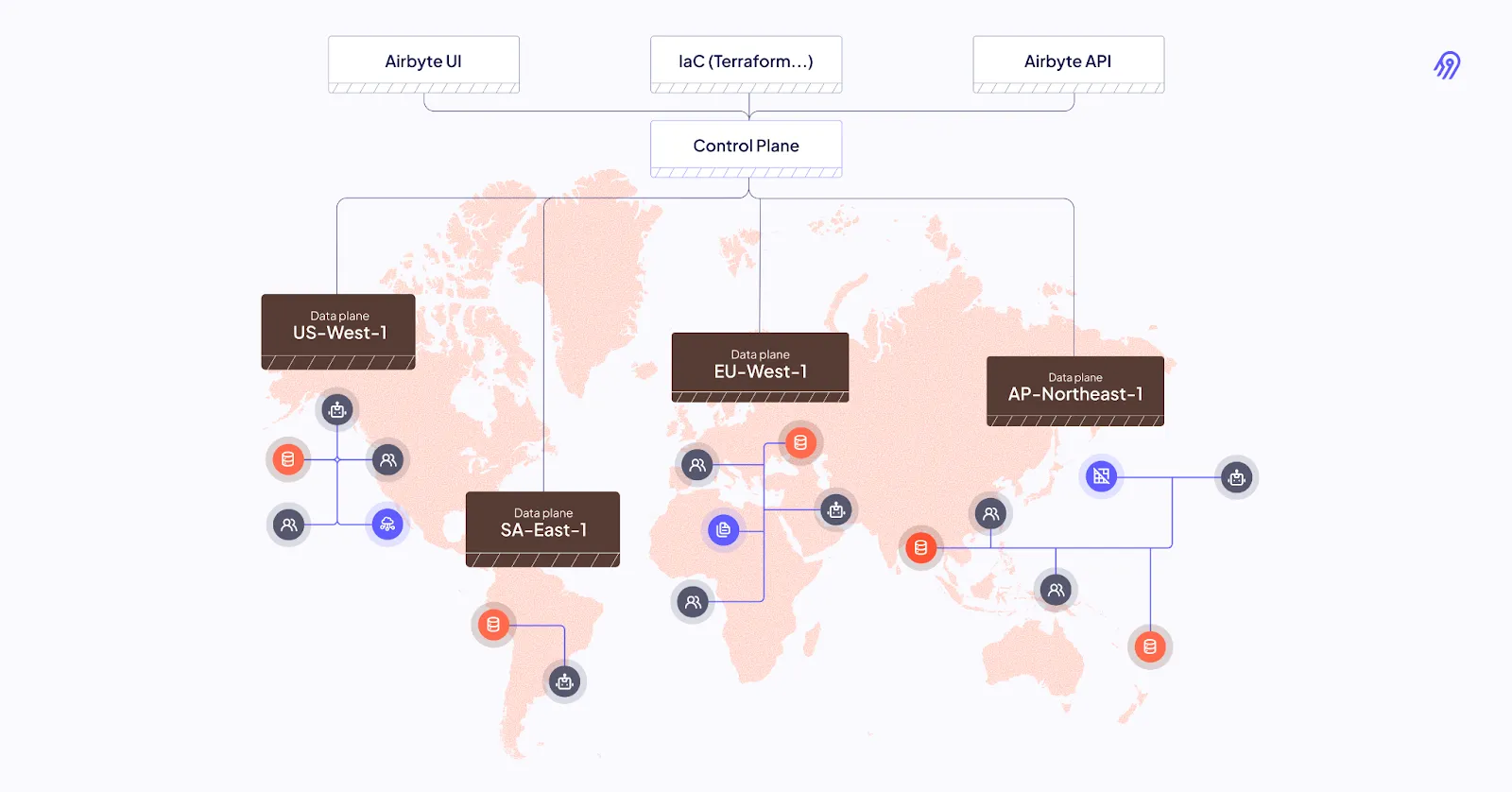
Task: Click the robot icon right of the purple grid icon
Action: pyautogui.click(x=1237, y=478)
